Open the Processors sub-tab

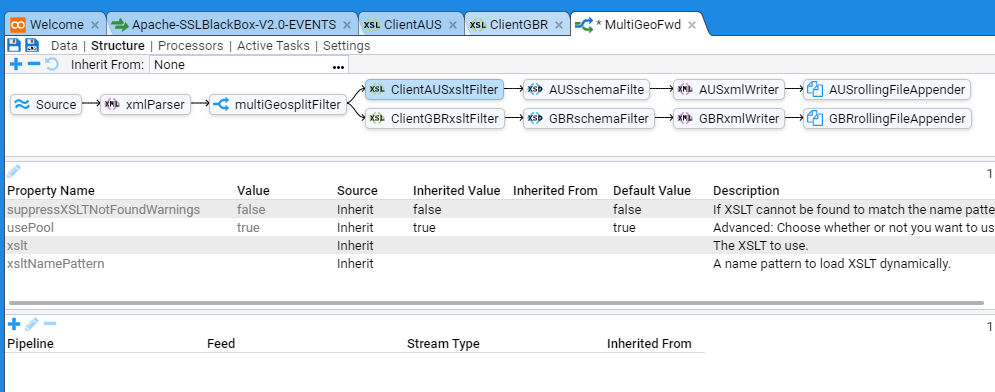click(190, 46)
